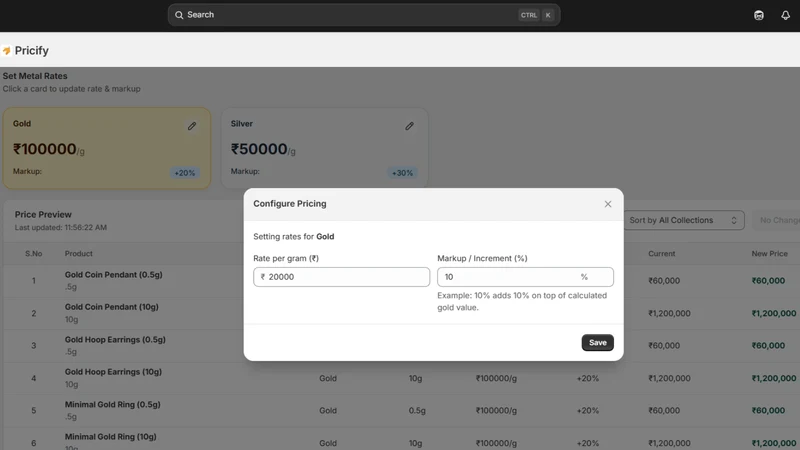Click Last updated timestamp text

pyautogui.click(x=61, y=228)
